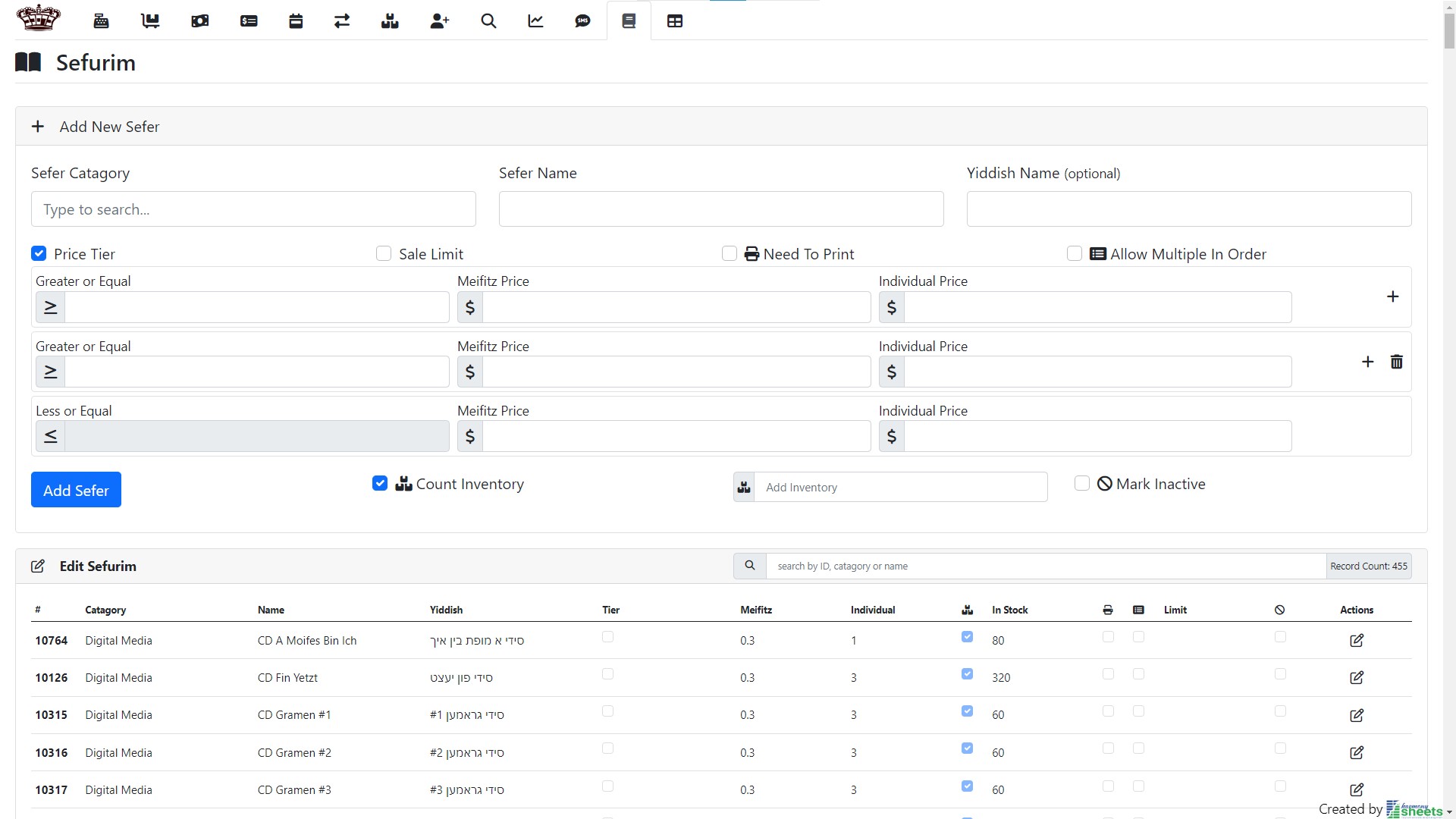Click the Edit Sefurim heading icon
The height and width of the screenshot is (819, 1456).
pyautogui.click(x=38, y=566)
